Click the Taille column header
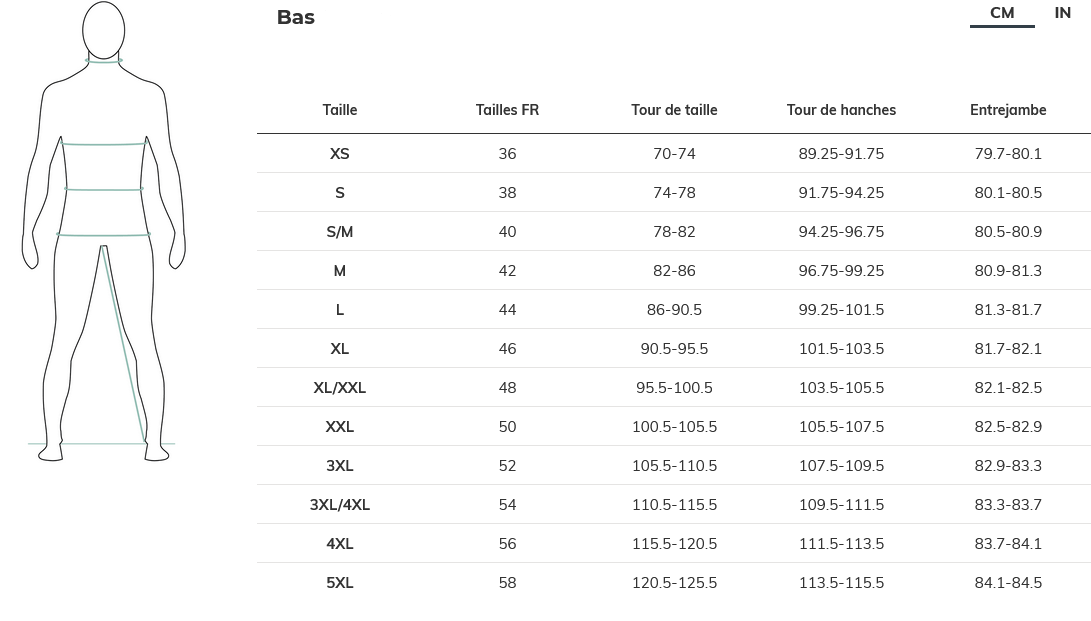This screenshot has width=1091, height=621. (x=340, y=110)
